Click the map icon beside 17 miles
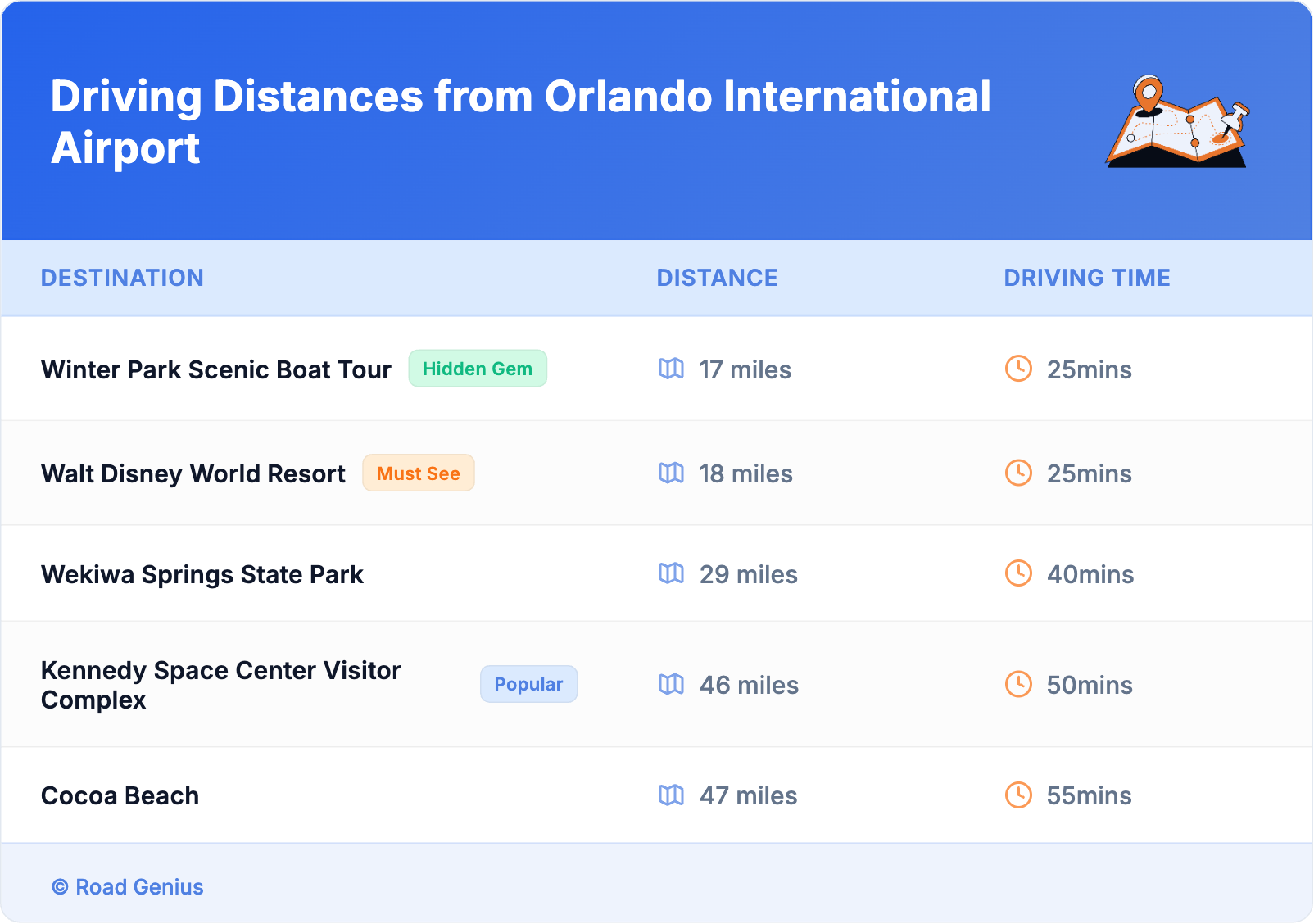The image size is (1314, 924). (671, 369)
